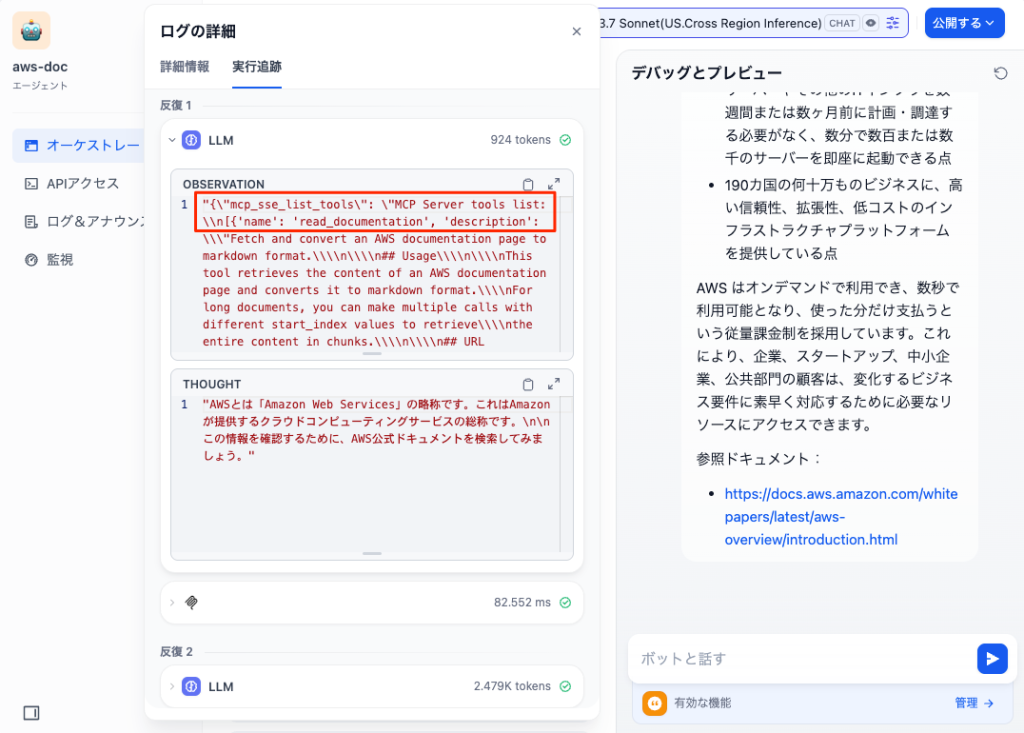Open the 管理 features management link

pos(974,703)
